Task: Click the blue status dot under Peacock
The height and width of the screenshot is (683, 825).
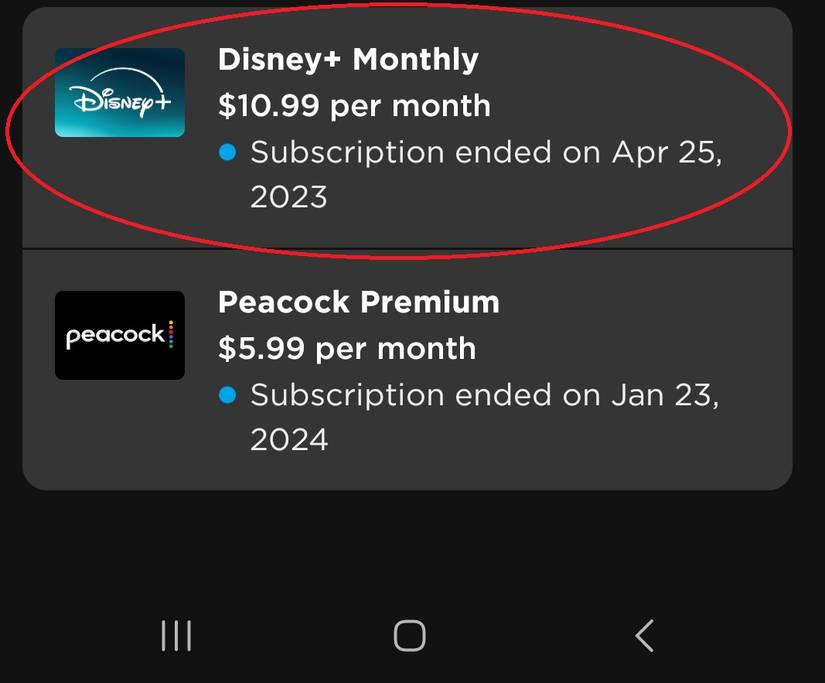Action: pos(227,396)
